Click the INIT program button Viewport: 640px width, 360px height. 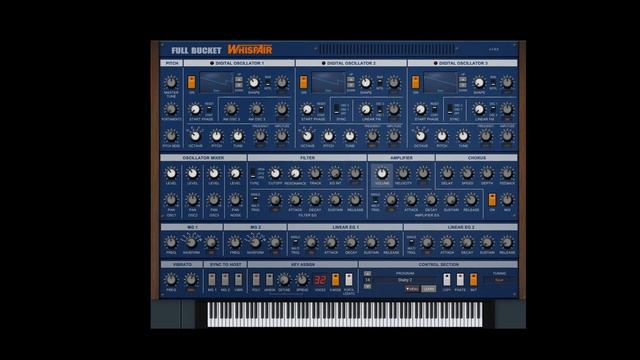[x=473, y=280]
